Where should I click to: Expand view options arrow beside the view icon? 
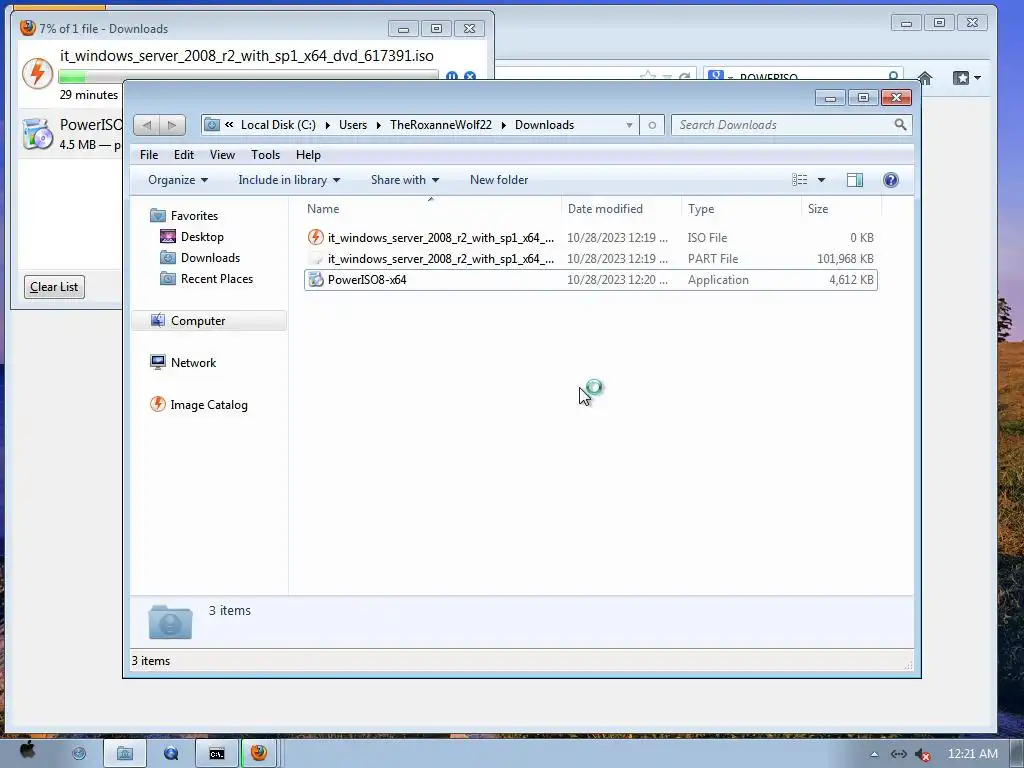(x=821, y=180)
